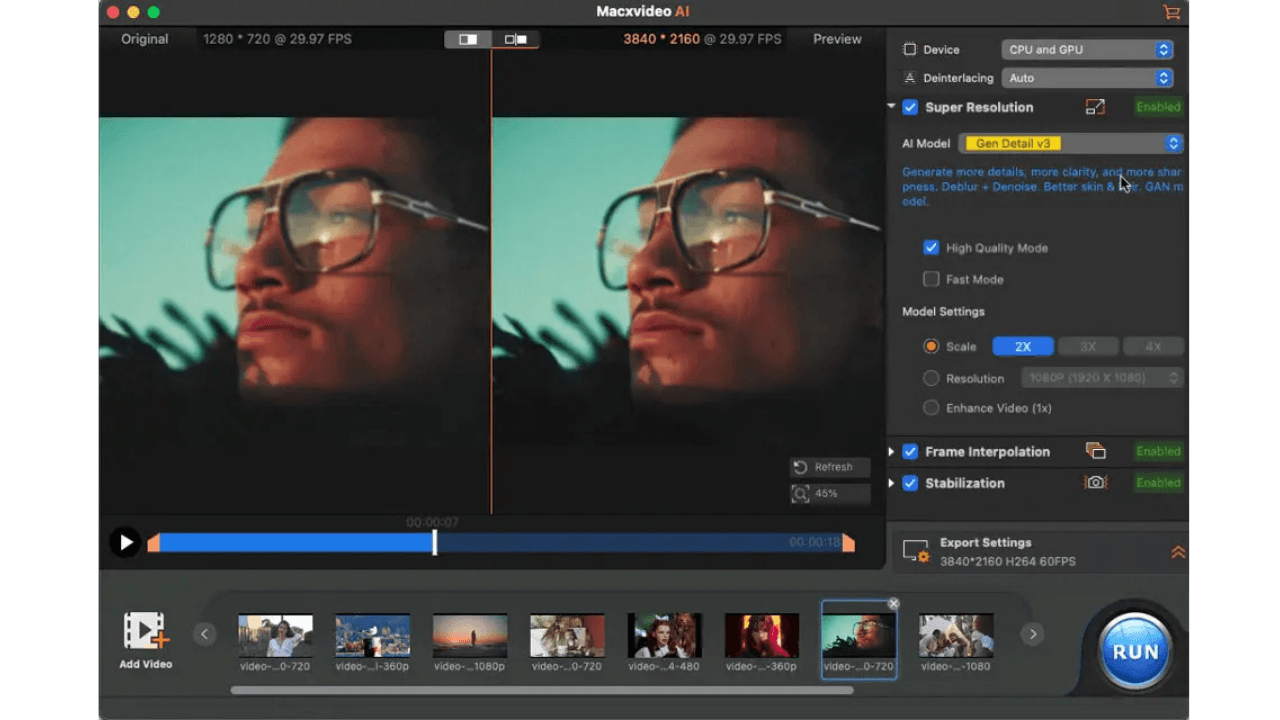Select the Resolution radio button

931,378
